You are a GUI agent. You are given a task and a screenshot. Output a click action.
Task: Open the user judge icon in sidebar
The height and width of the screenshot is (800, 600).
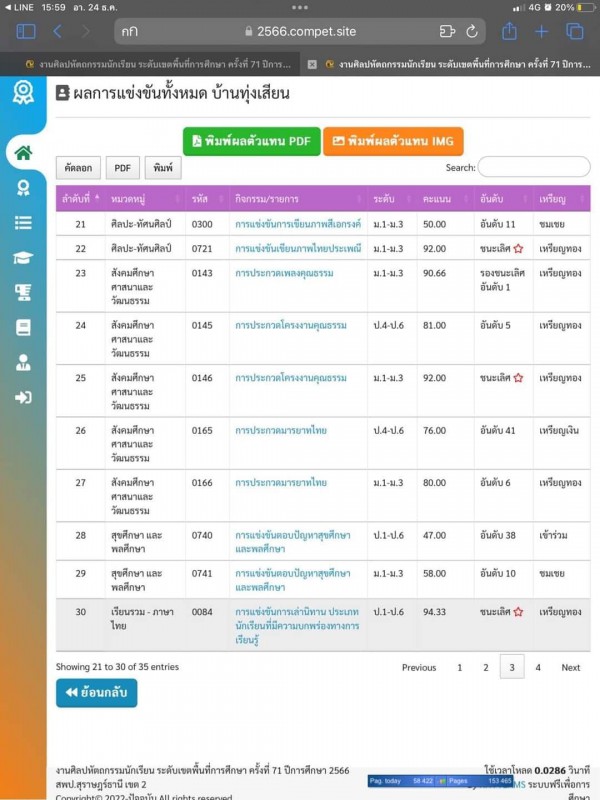pyautogui.click(x=23, y=362)
